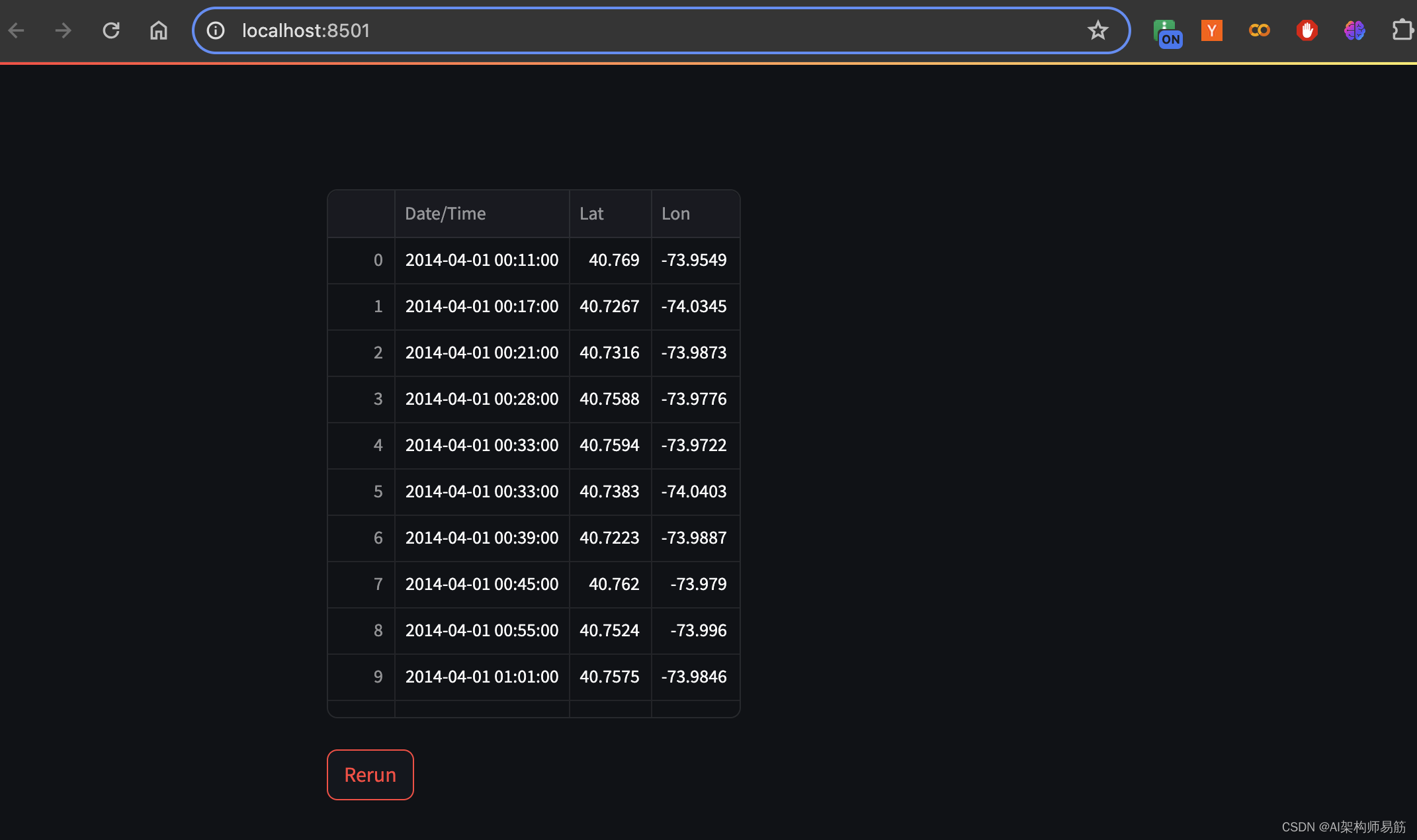Open the brain-shaped extension icon
The height and width of the screenshot is (840, 1417).
pyautogui.click(x=1354, y=30)
